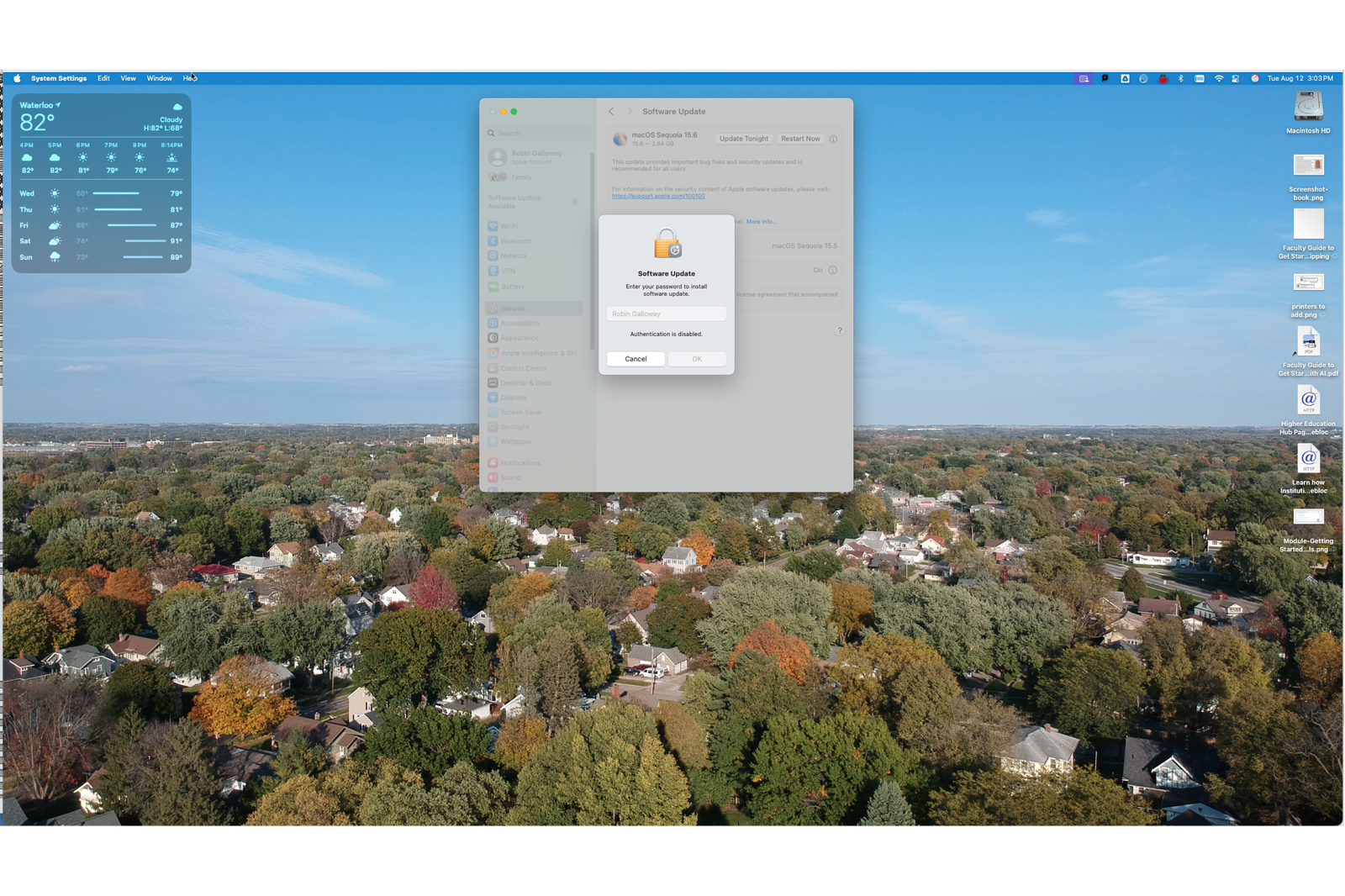The width and height of the screenshot is (1345, 896).
Task: Select the Macintosh HD desktop icon
Action: tap(1308, 112)
